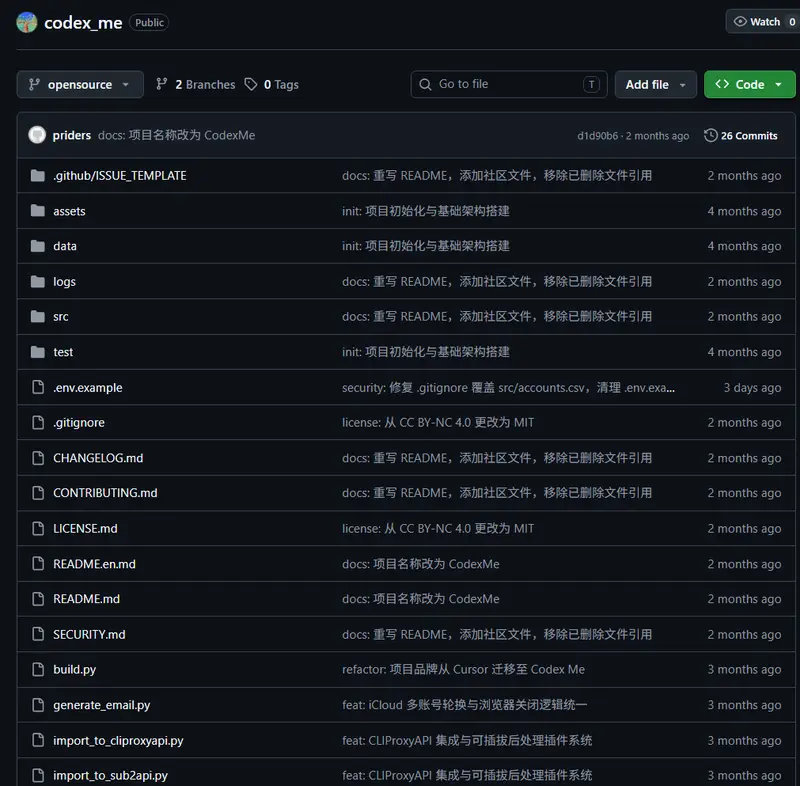Click the folder icon beside test

point(38,352)
